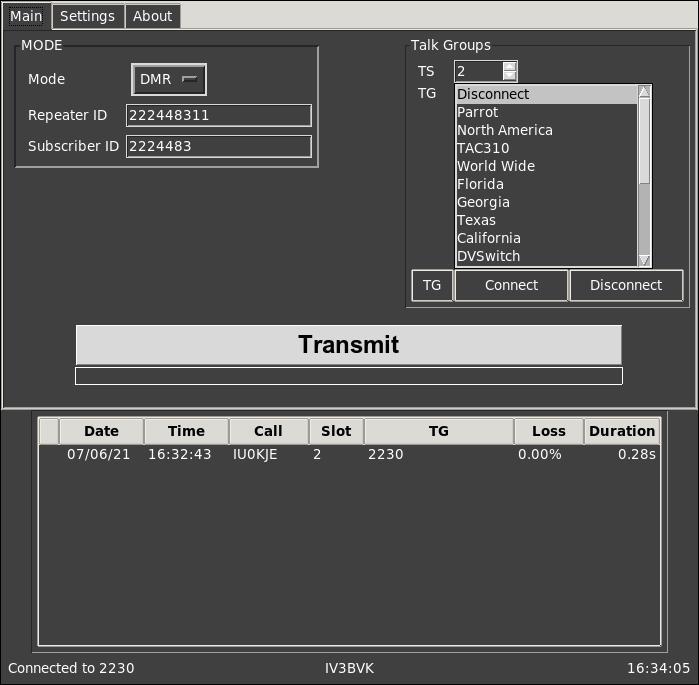Click the Disconnect button
Screen dimensions: 699x685
(x=626, y=285)
